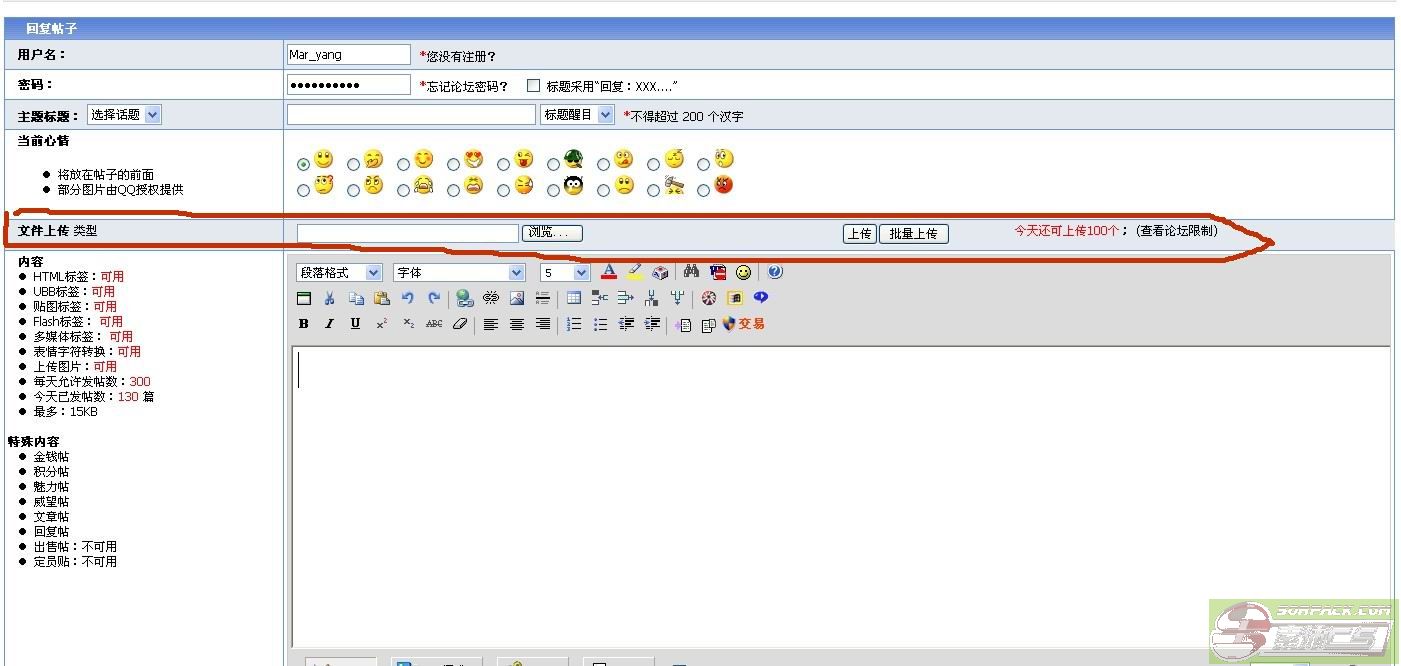Open find with the binoculars icon
Screen dimensions: 1401x666
(691, 272)
